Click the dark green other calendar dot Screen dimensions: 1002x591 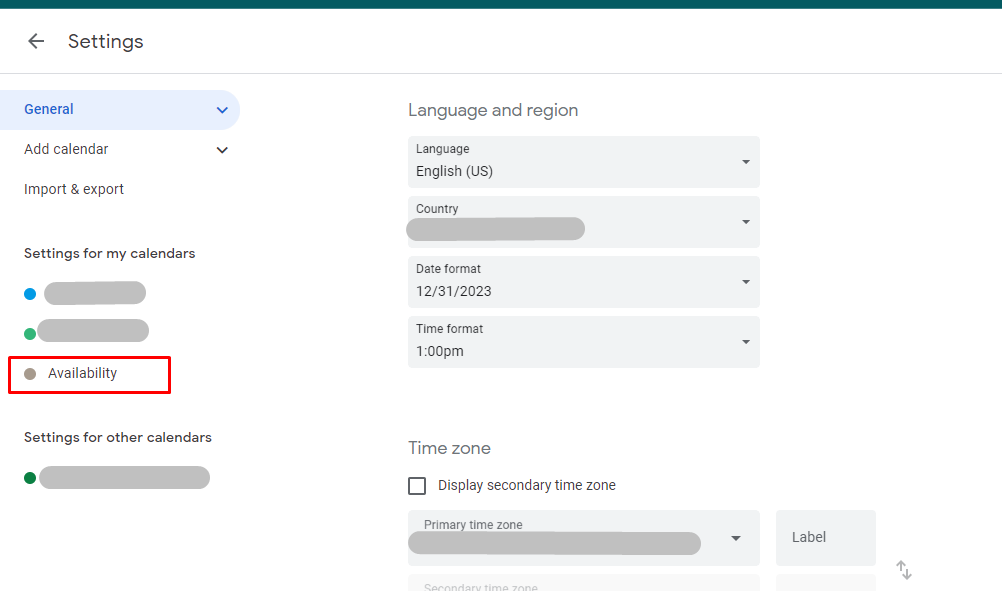pyautogui.click(x=30, y=478)
